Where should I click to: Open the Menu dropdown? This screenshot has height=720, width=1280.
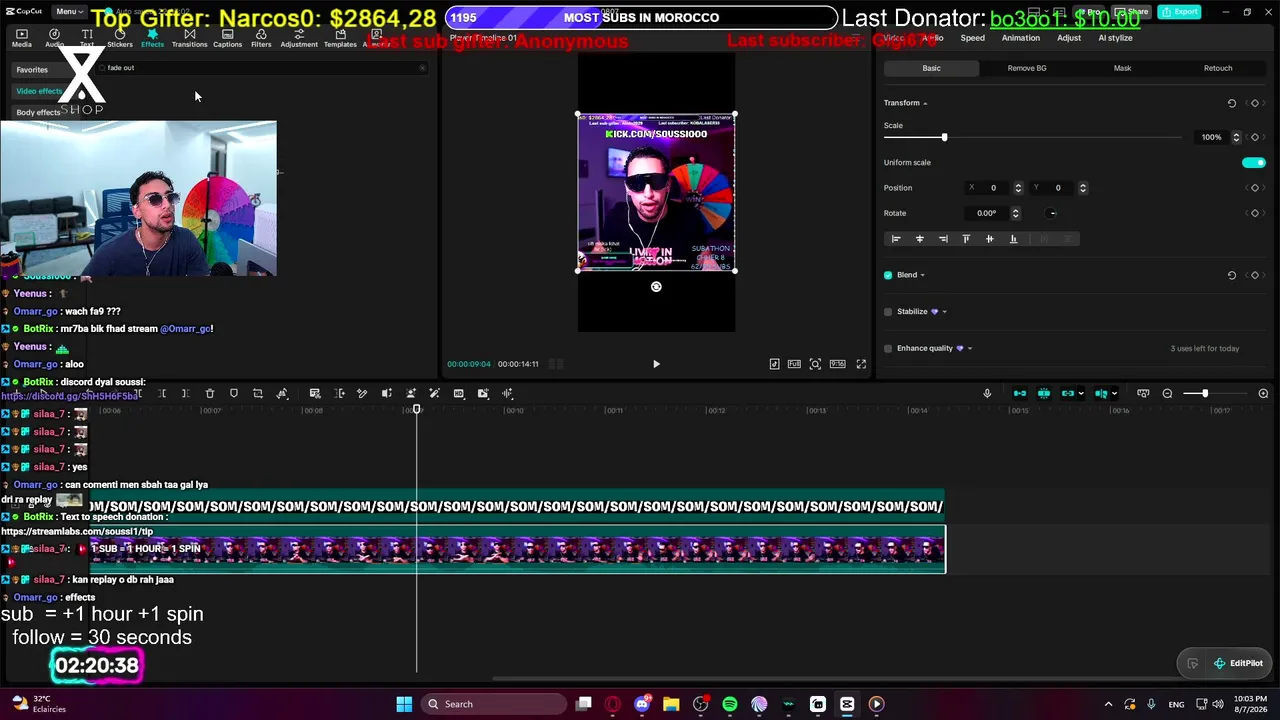point(68,11)
